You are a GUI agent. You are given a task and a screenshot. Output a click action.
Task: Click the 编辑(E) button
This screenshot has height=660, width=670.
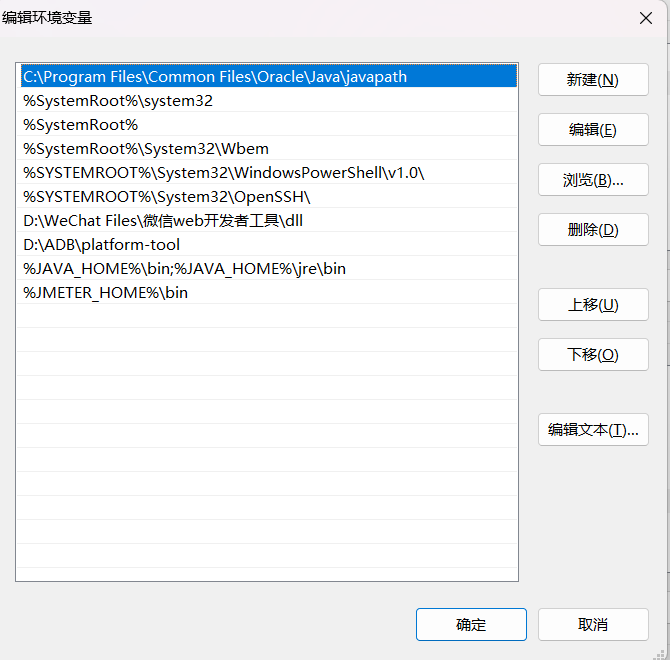click(x=593, y=130)
